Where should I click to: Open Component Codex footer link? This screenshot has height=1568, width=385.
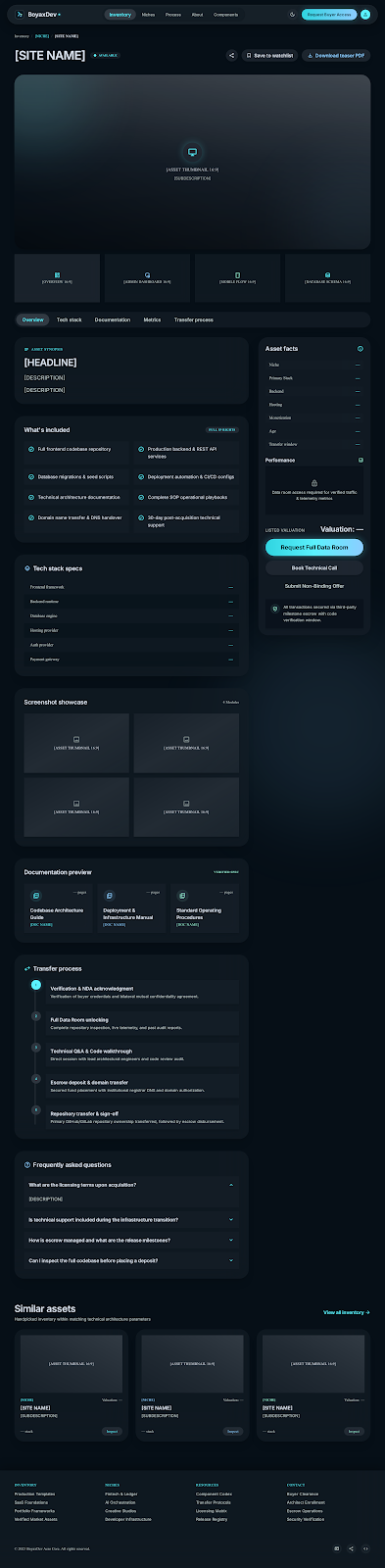point(214,1494)
